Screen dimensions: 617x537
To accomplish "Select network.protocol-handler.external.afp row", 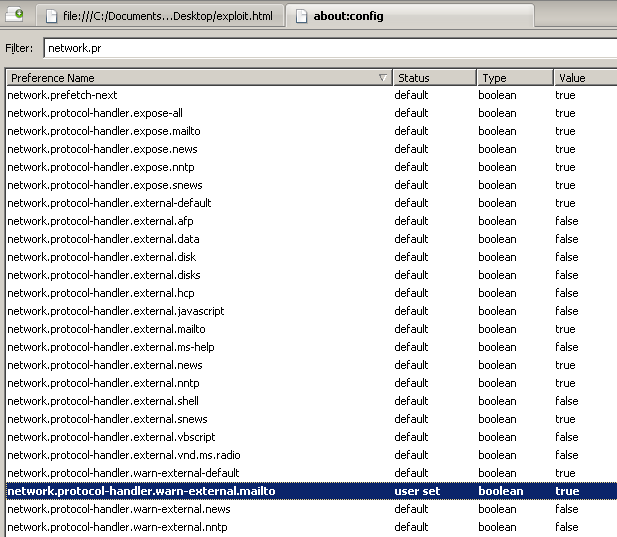I will (311, 221).
